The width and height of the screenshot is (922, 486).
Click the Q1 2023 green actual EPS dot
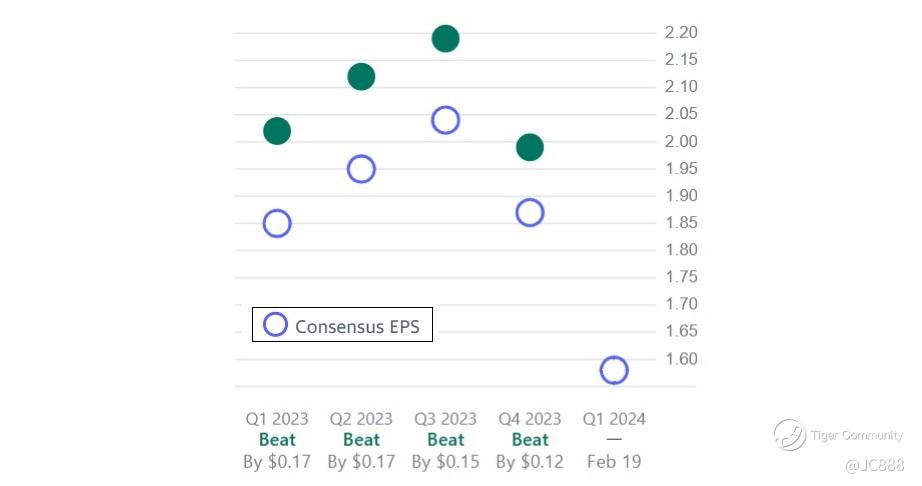pos(277,131)
